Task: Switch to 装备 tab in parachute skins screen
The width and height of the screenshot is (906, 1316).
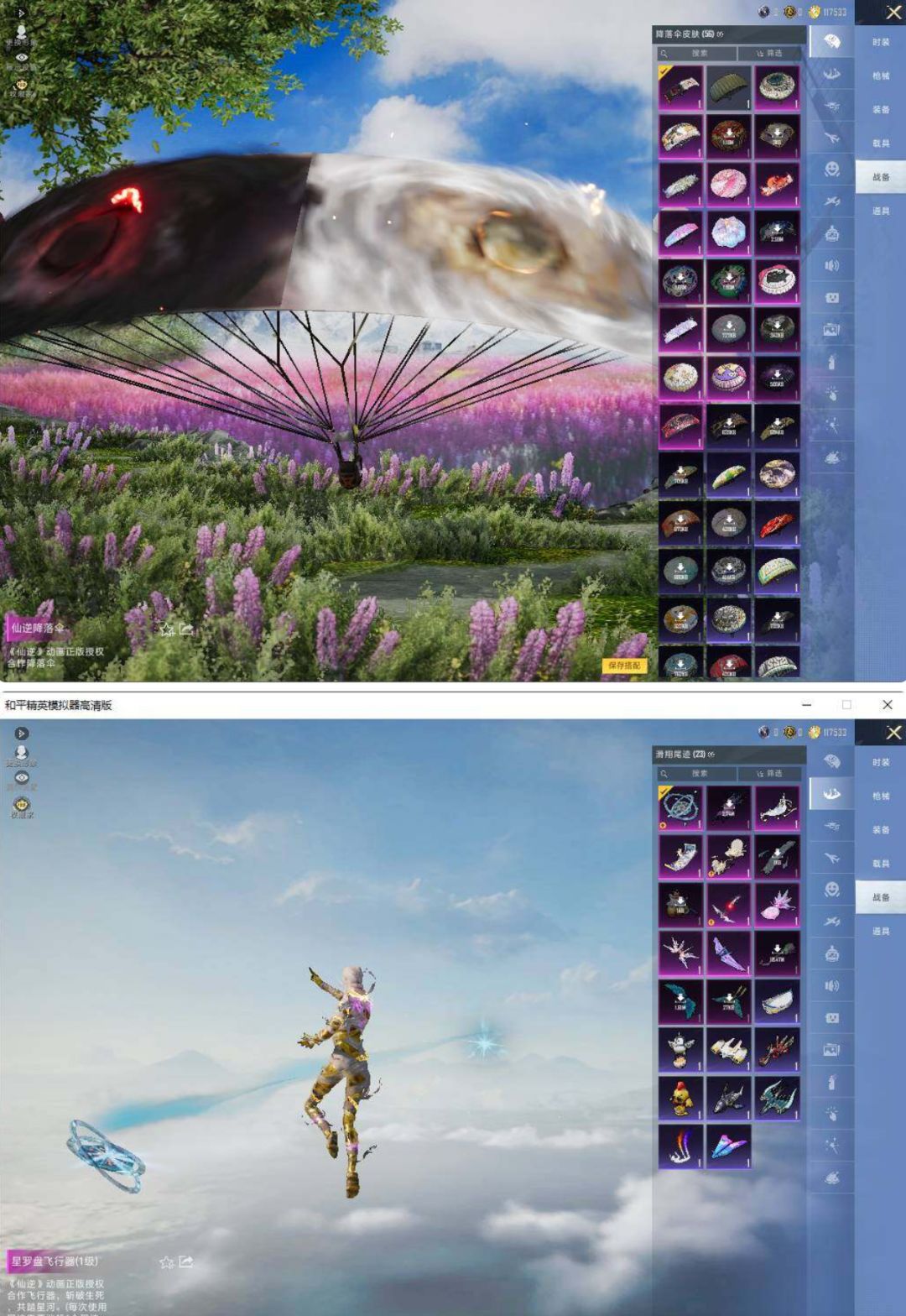Action: [x=881, y=109]
